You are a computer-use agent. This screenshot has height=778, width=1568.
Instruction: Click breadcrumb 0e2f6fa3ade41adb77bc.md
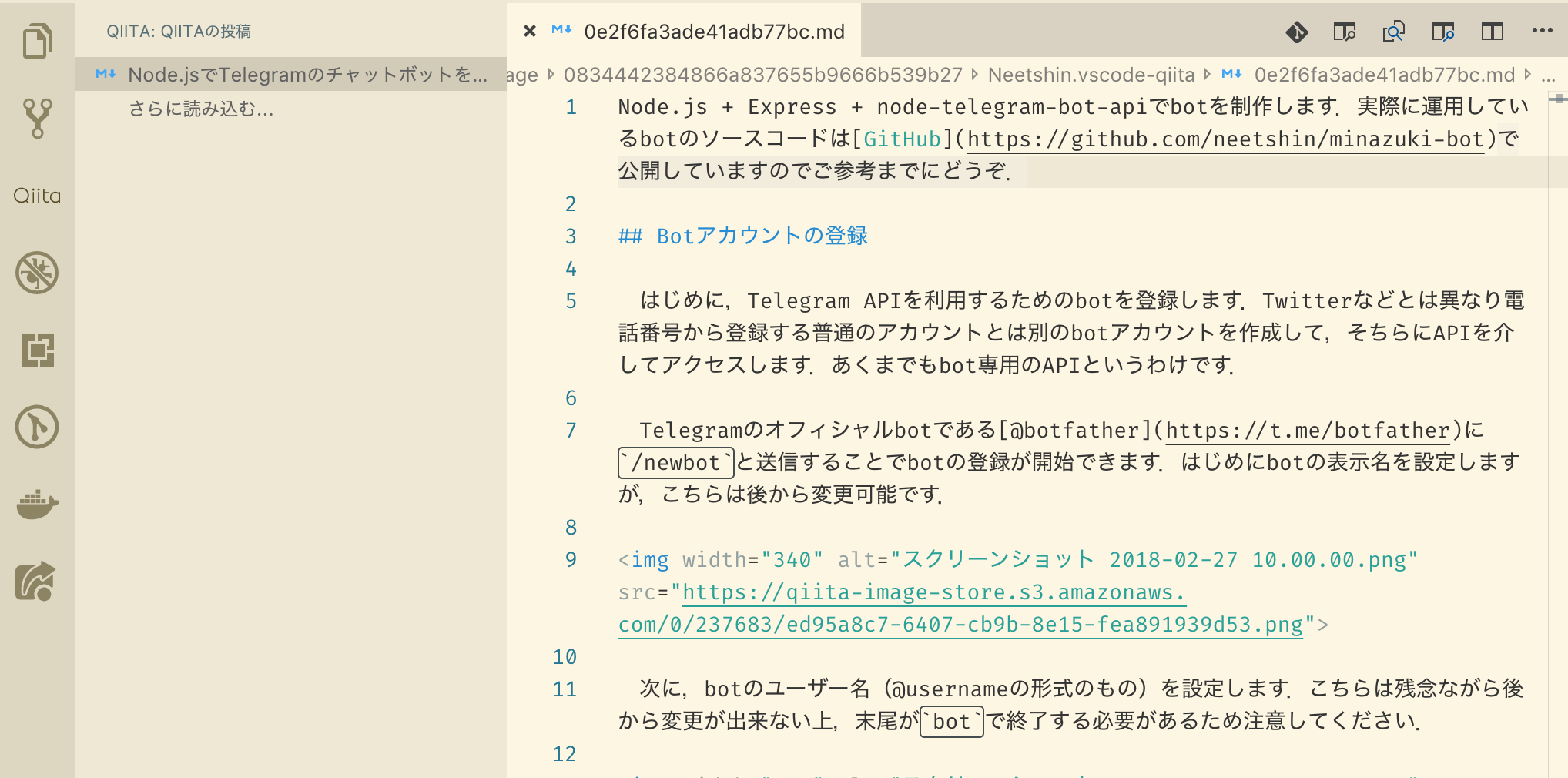(x=1384, y=75)
